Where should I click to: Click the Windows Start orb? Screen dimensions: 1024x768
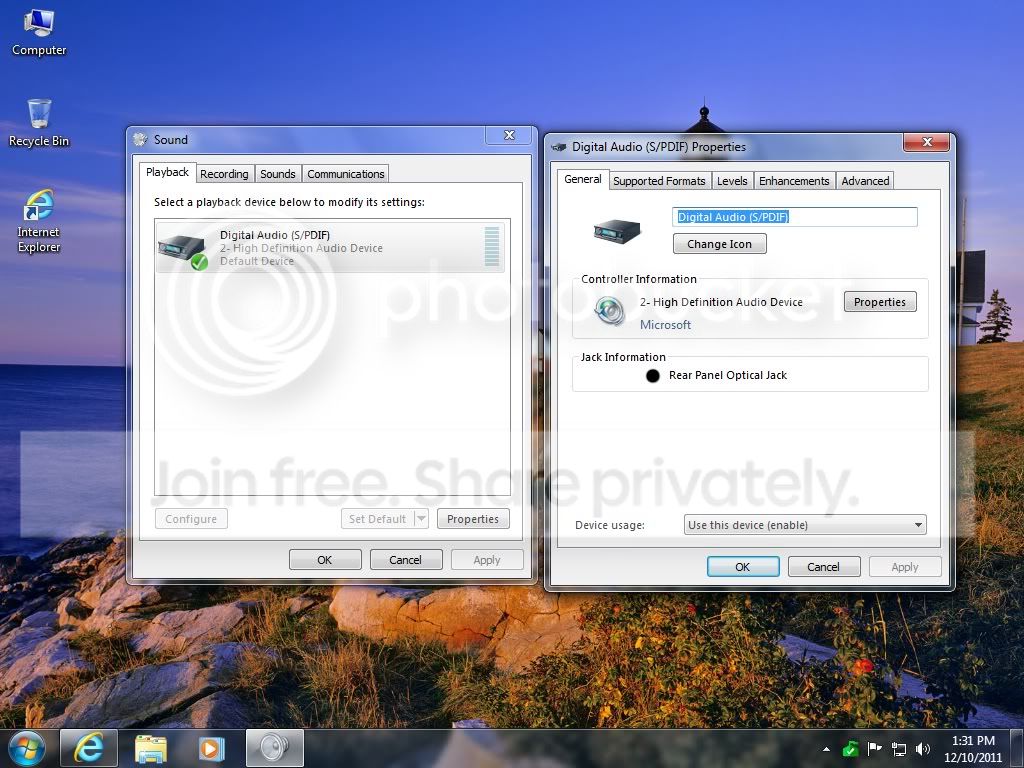coord(26,748)
